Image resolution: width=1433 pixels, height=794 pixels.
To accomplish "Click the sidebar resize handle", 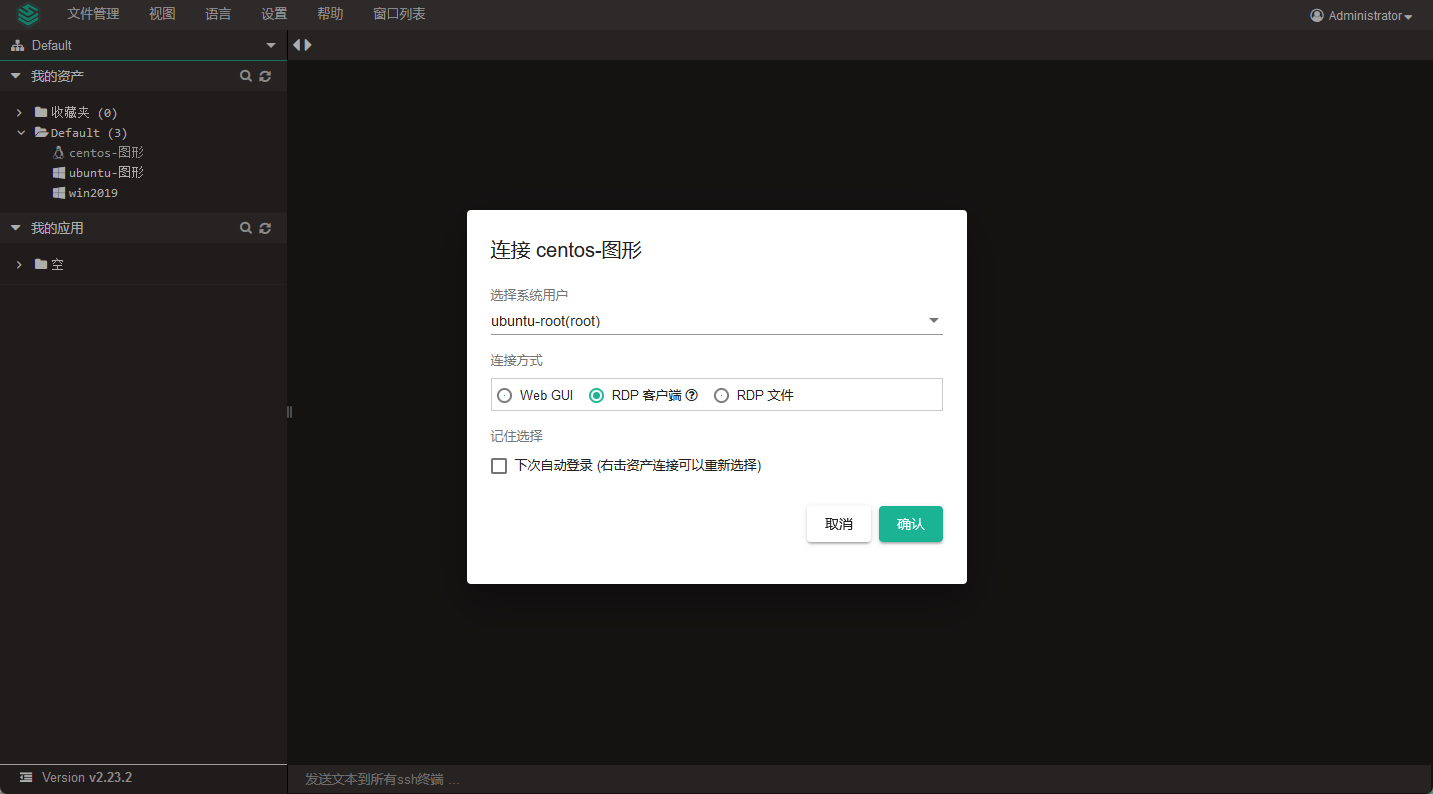I will (289, 412).
